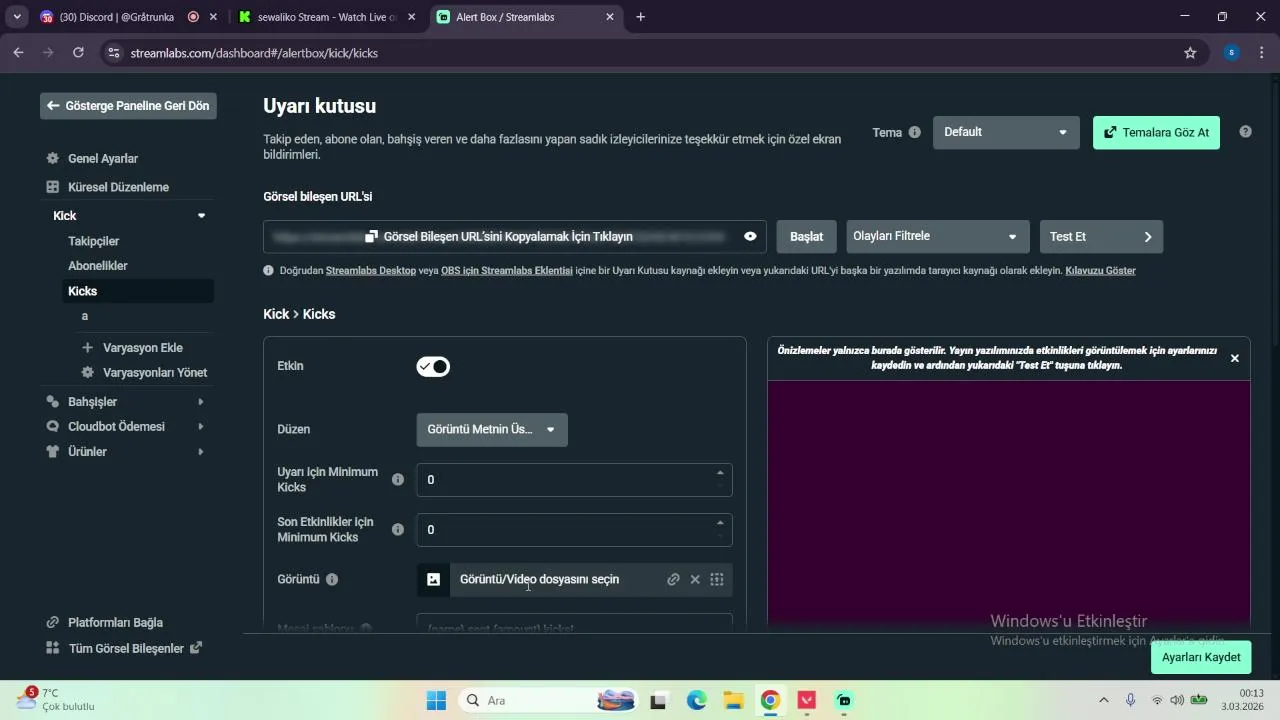Click the plus icon beside Varyasyon Ekle
This screenshot has width=1280, height=720.
[87, 348]
